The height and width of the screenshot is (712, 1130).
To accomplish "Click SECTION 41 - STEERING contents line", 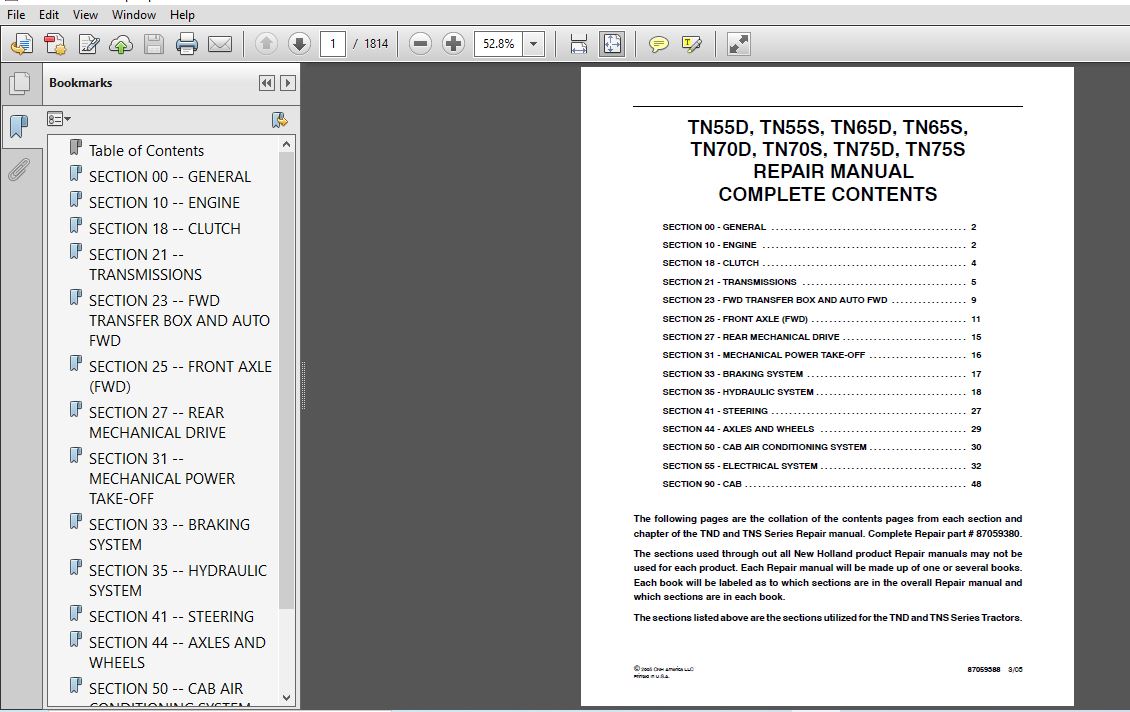I will 822,411.
